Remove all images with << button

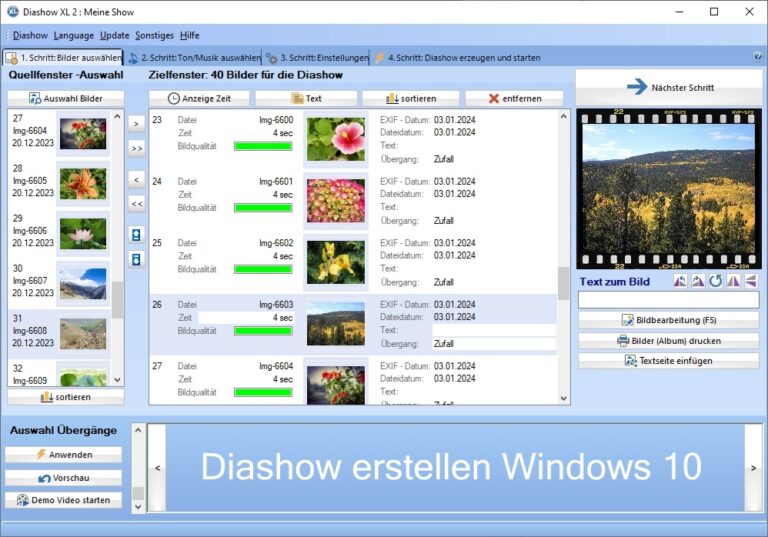click(137, 204)
